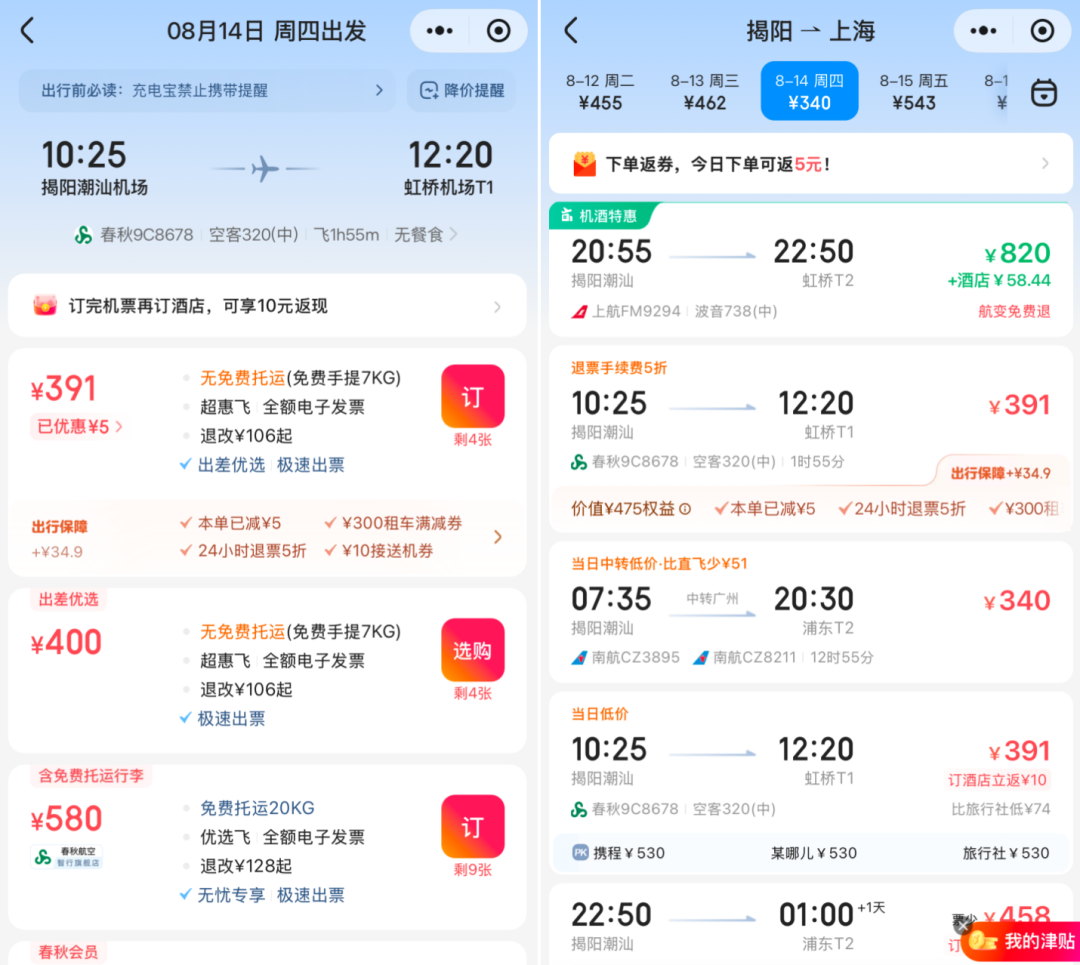Click the more options (...) icon top right
Screen dimensions: 1080x965
coord(438,31)
